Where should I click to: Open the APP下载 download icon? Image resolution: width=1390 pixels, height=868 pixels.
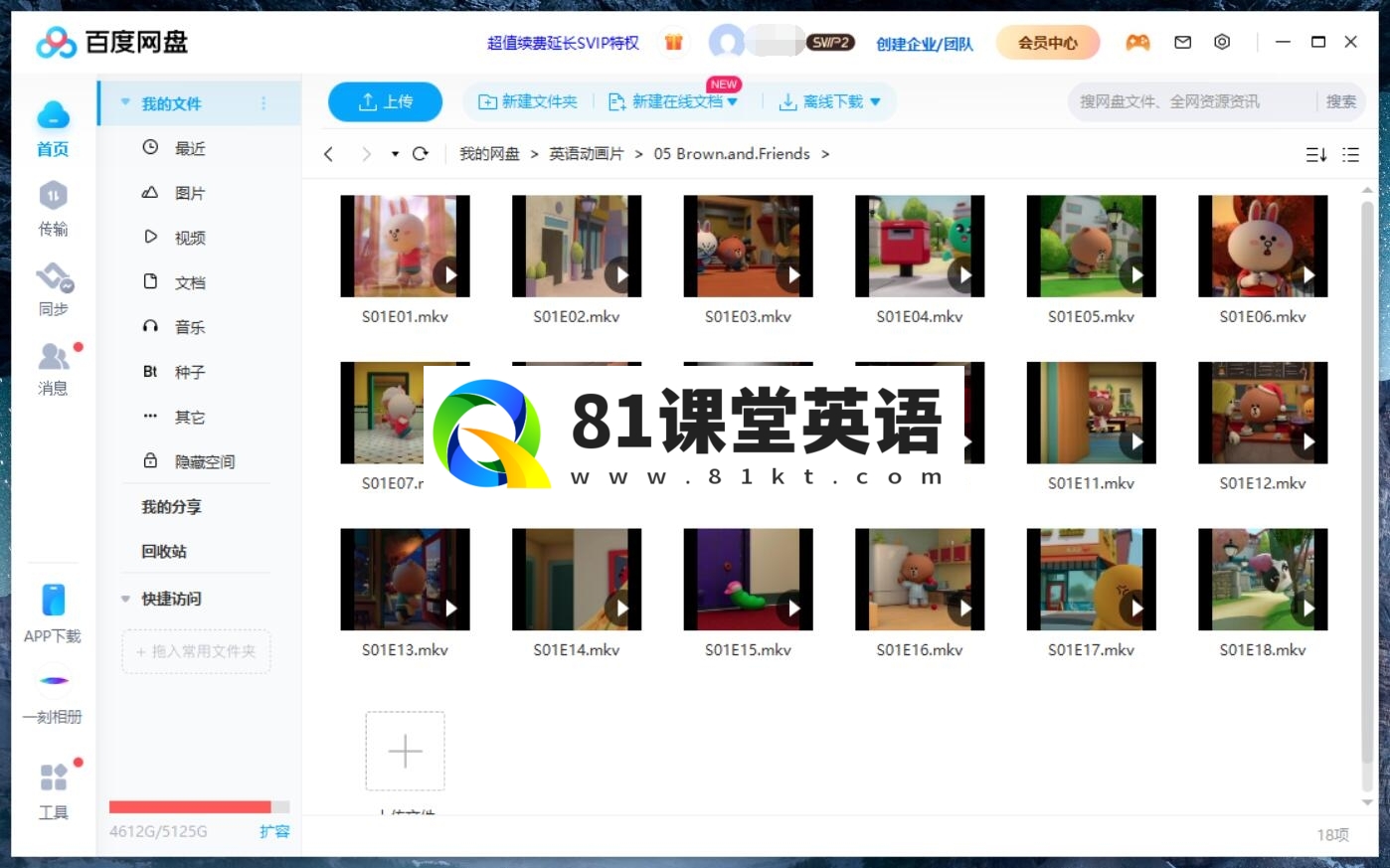pyautogui.click(x=53, y=600)
